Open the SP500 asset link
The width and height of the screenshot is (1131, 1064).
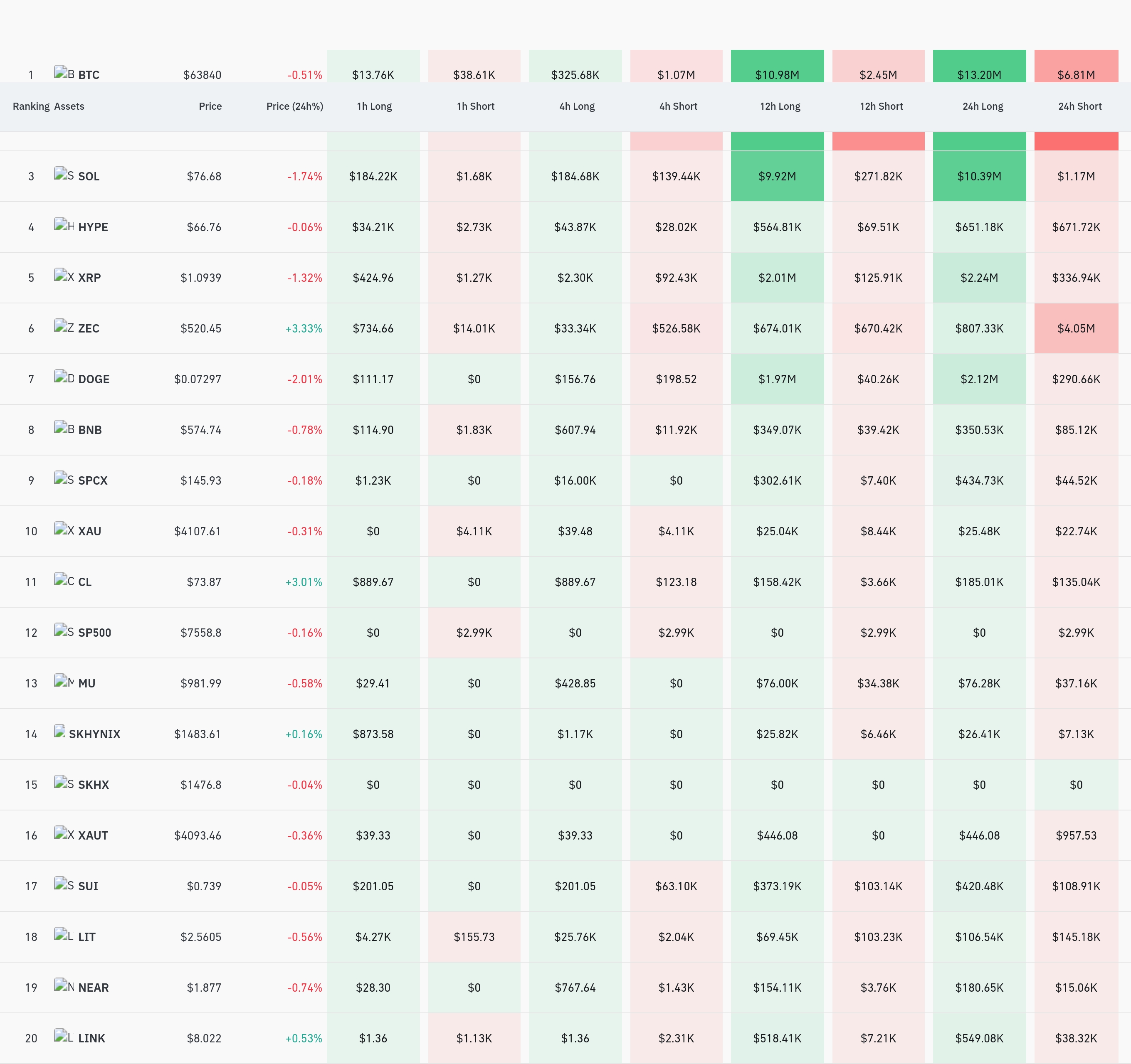coord(94,633)
